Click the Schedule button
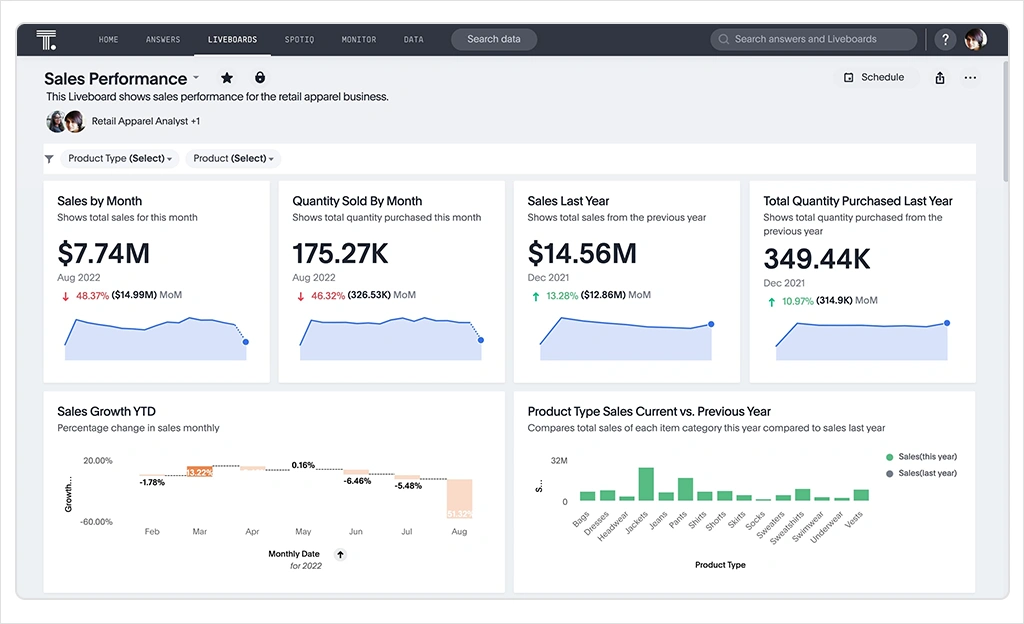This screenshot has width=1024, height=624. click(x=874, y=77)
